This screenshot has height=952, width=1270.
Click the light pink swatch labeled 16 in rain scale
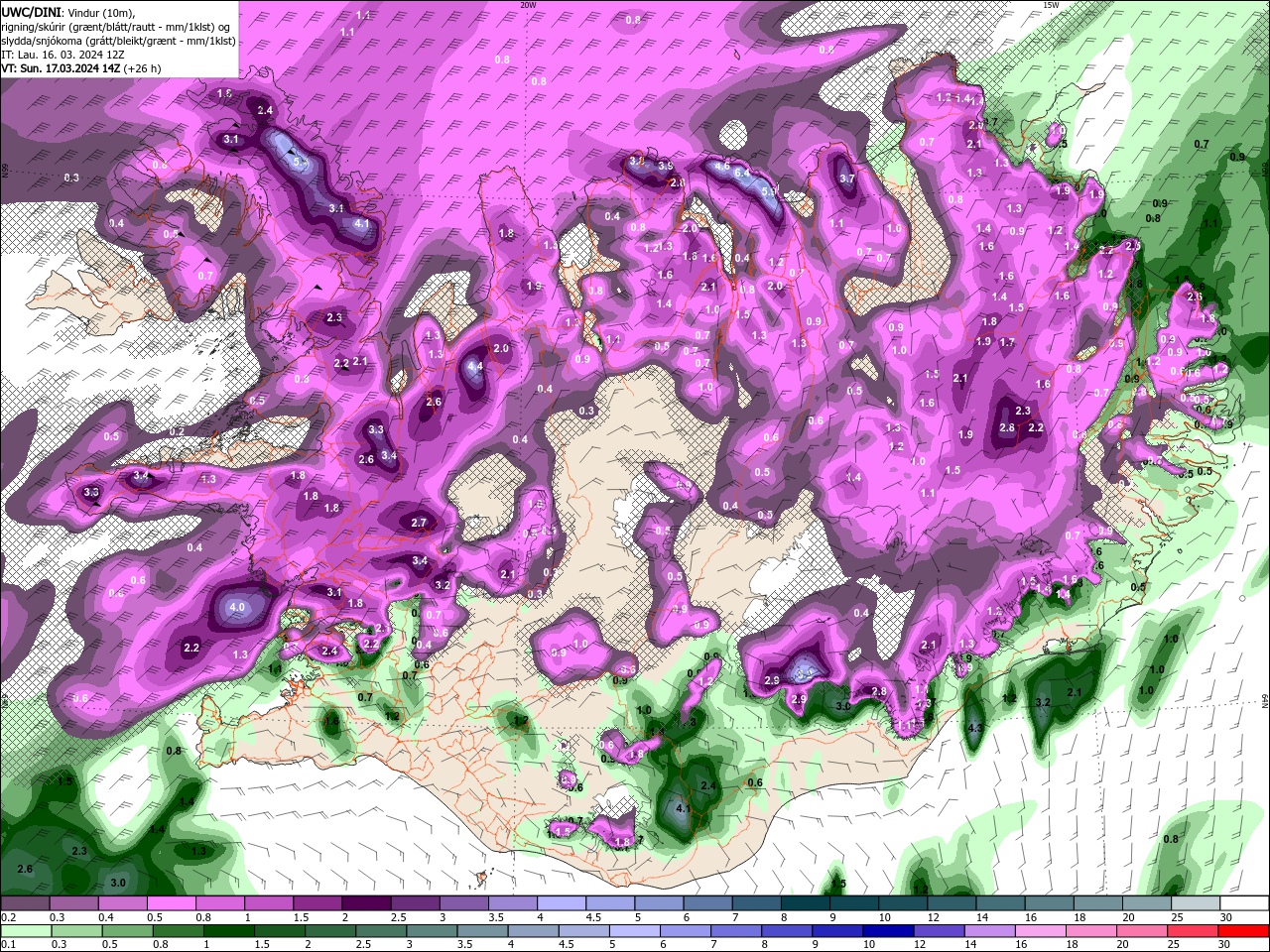(1039, 931)
